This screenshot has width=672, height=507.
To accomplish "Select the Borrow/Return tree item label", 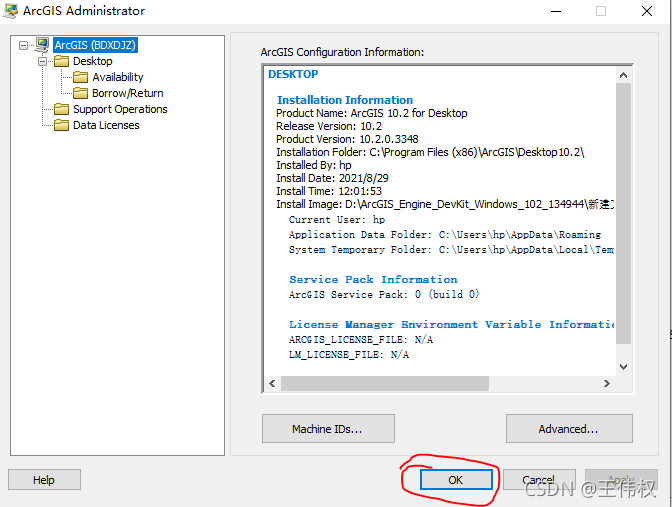I will (127, 93).
